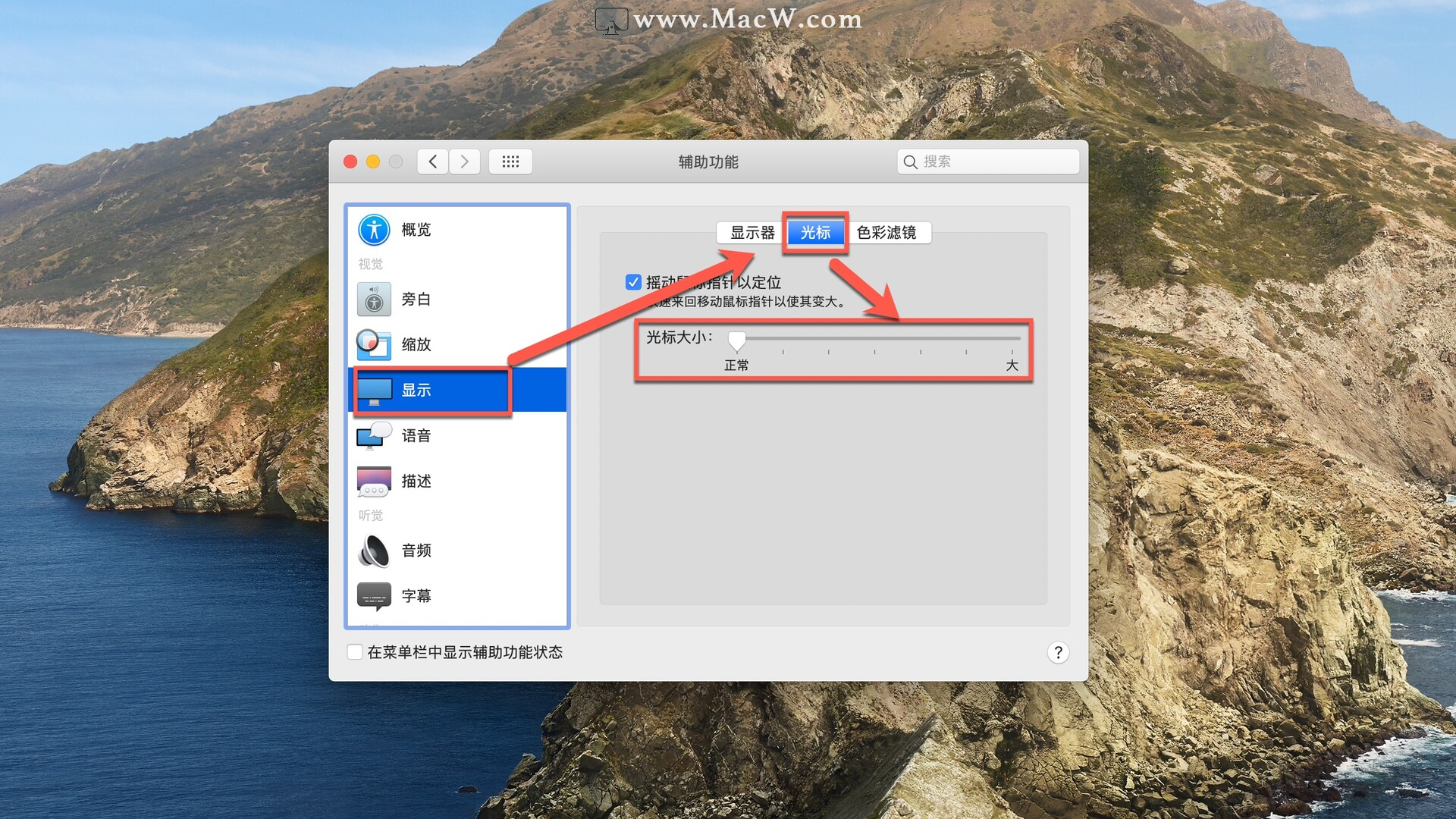
Task: Go forward with the right chevron button
Action: click(x=465, y=162)
